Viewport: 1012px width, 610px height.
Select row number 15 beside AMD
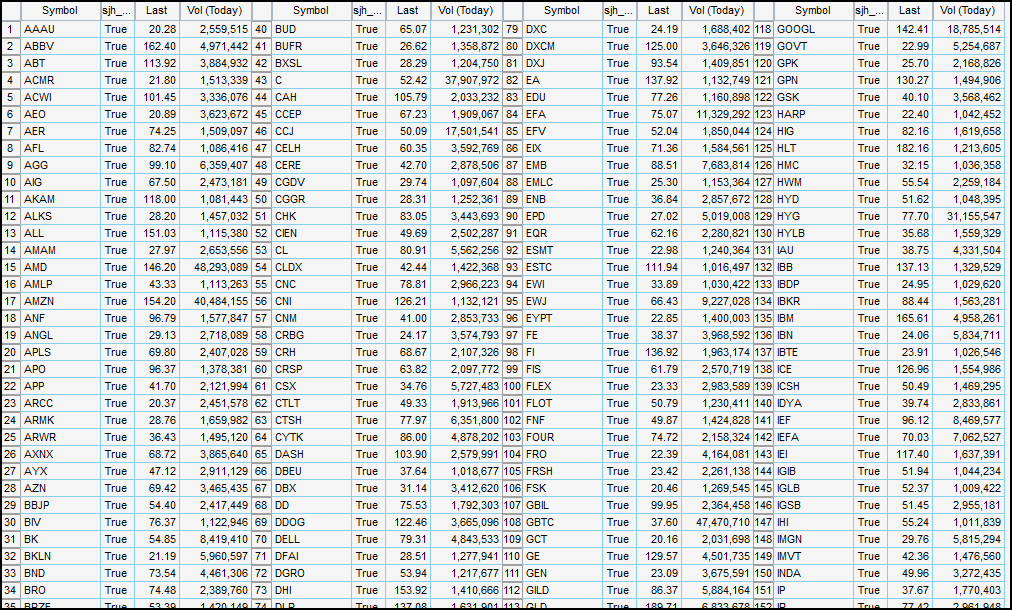pyautogui.click(x=10, y=267)
